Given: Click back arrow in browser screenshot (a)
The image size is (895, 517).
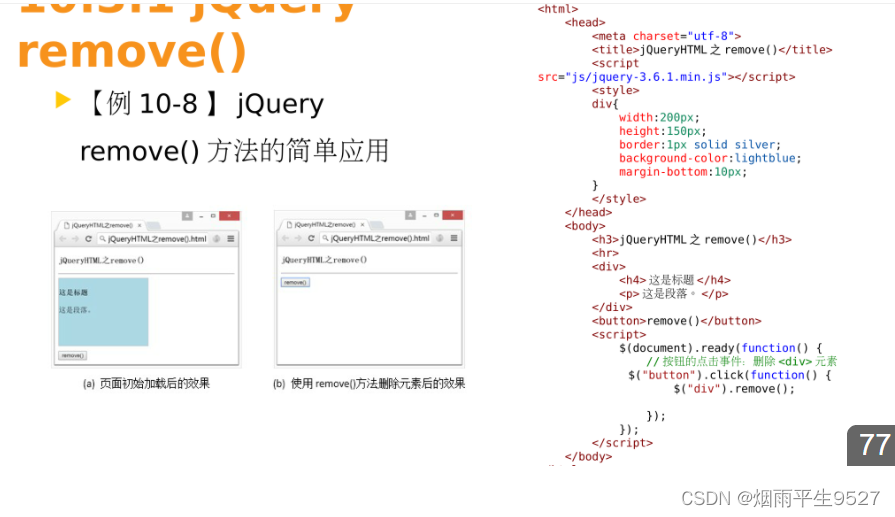Looking at the screenshot, I should point(63,239).
